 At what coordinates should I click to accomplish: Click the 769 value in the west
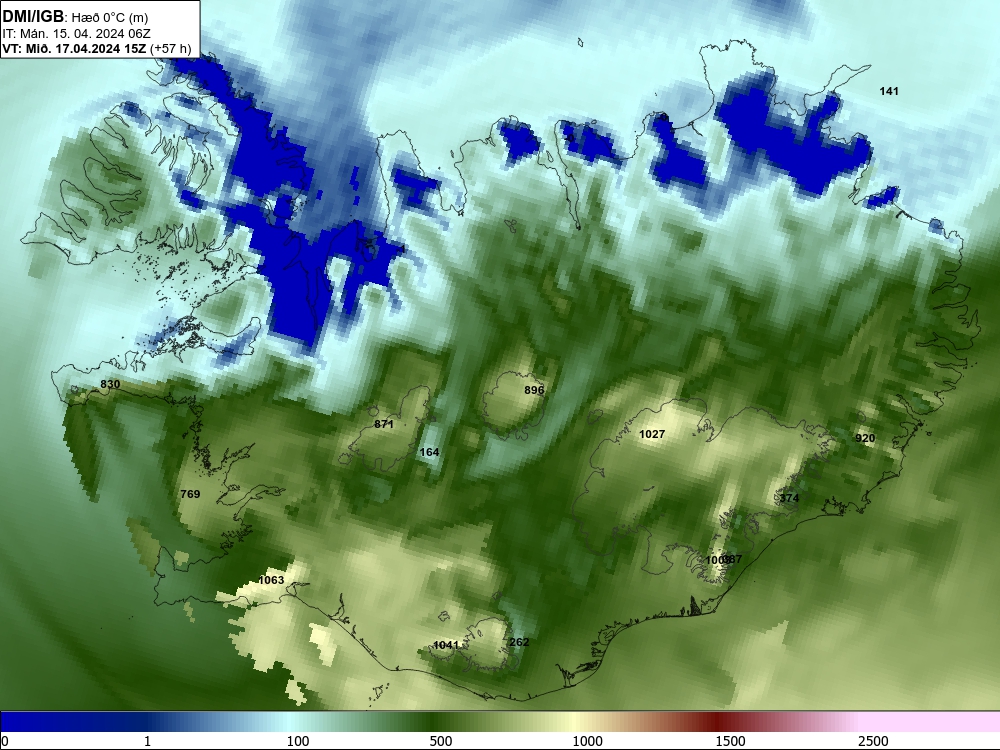click(x=190, y=494)
